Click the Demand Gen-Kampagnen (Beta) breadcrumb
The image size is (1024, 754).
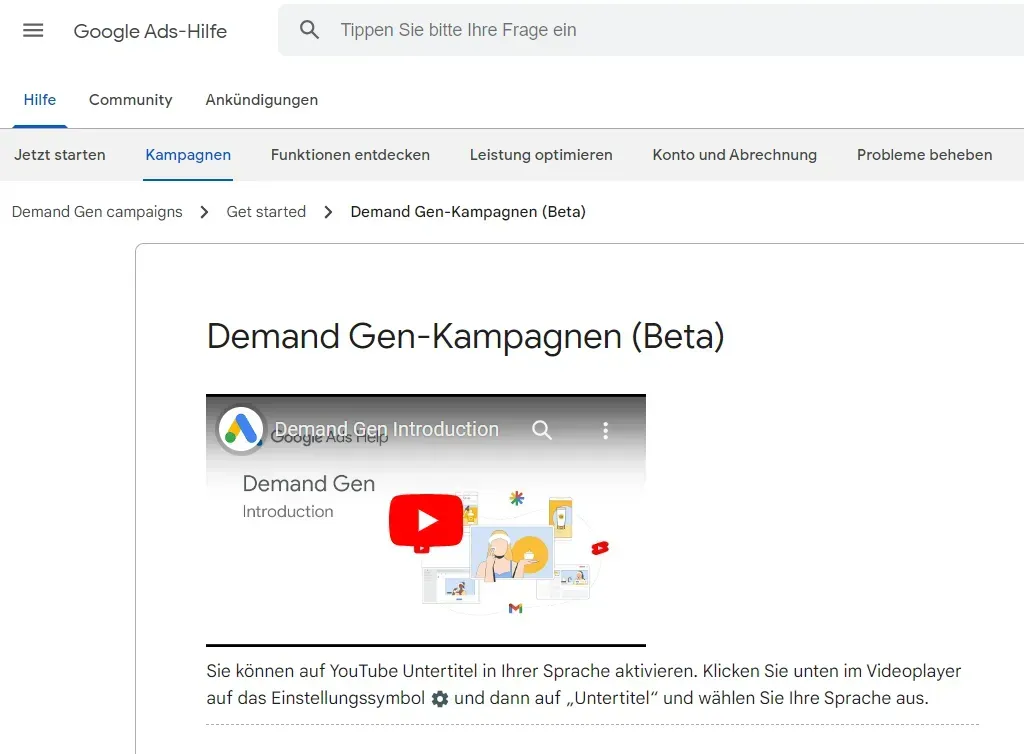pyautogui.click(x=468, y=212)
